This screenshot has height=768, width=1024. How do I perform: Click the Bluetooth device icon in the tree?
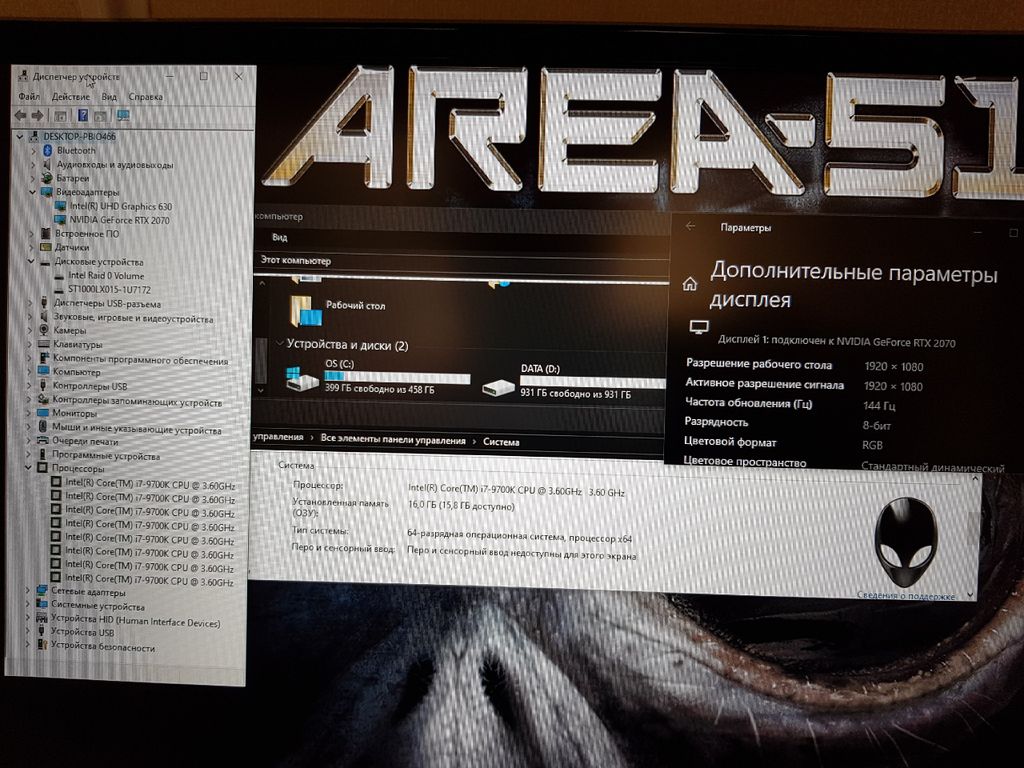coord(46,150)
